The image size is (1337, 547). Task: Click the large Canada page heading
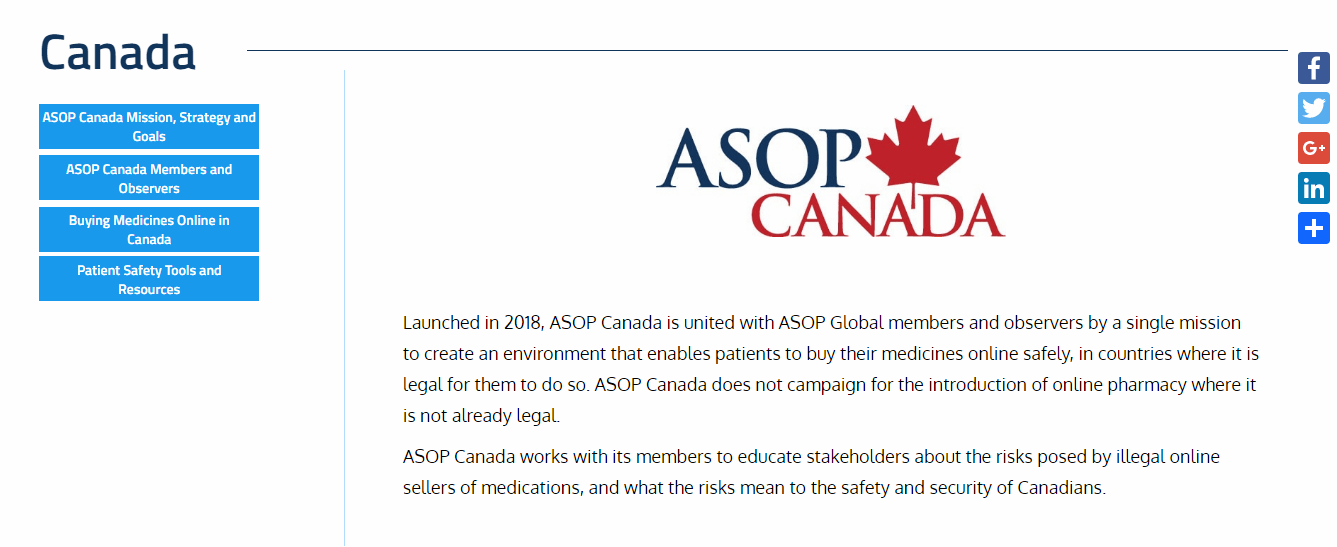(x=118, y=52)
